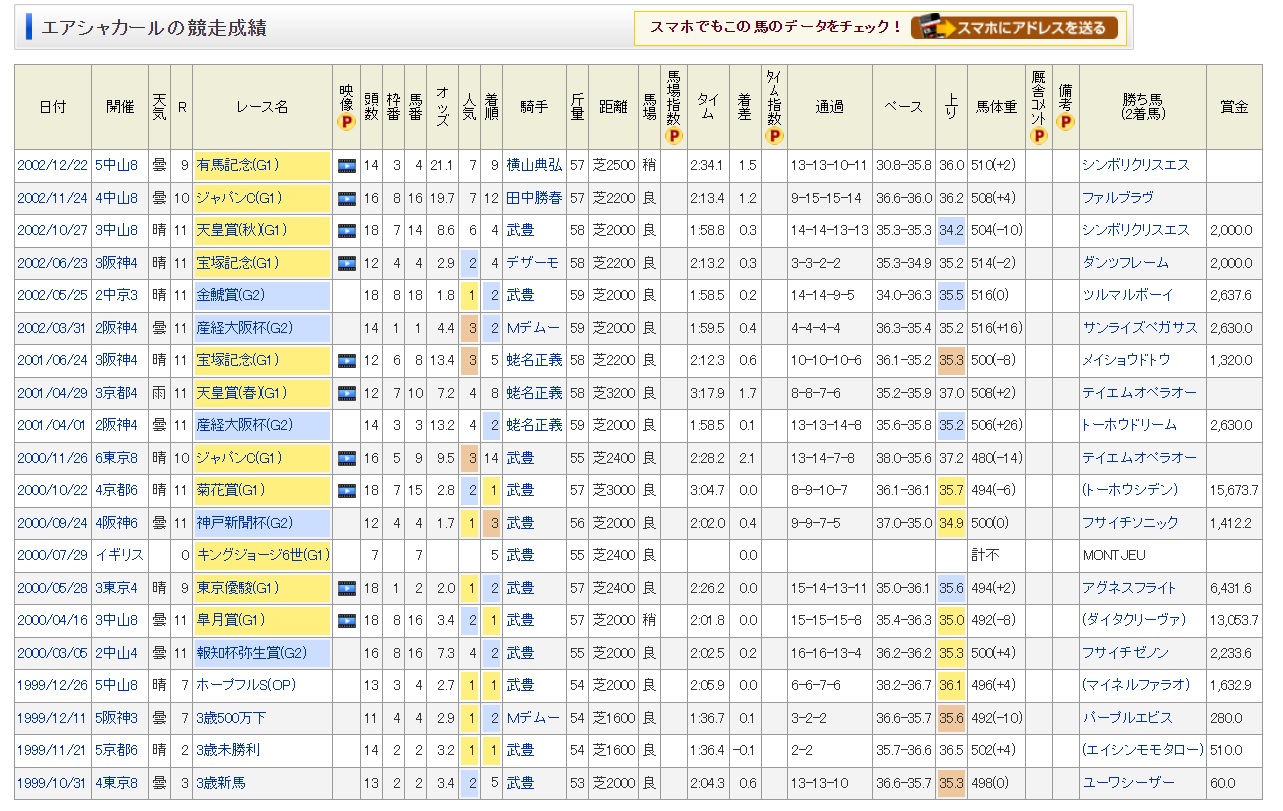Click the premium P icon under 馬場指数
1283x811 pixels.
coord(674,135)
